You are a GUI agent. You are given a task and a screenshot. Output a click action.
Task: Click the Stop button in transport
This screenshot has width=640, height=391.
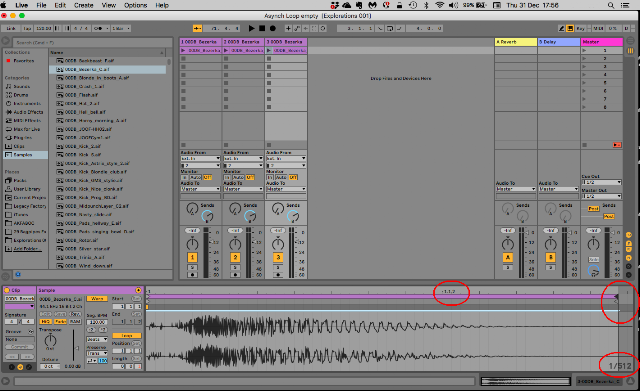coord(262,28)
